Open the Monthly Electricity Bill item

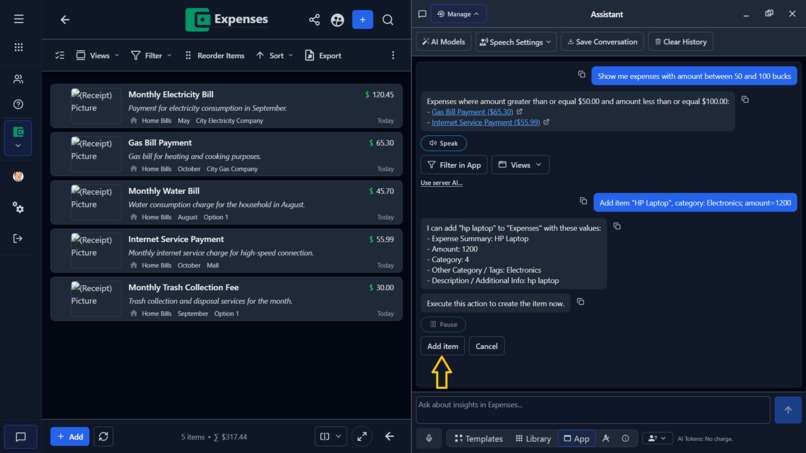(x=226, y=106)
